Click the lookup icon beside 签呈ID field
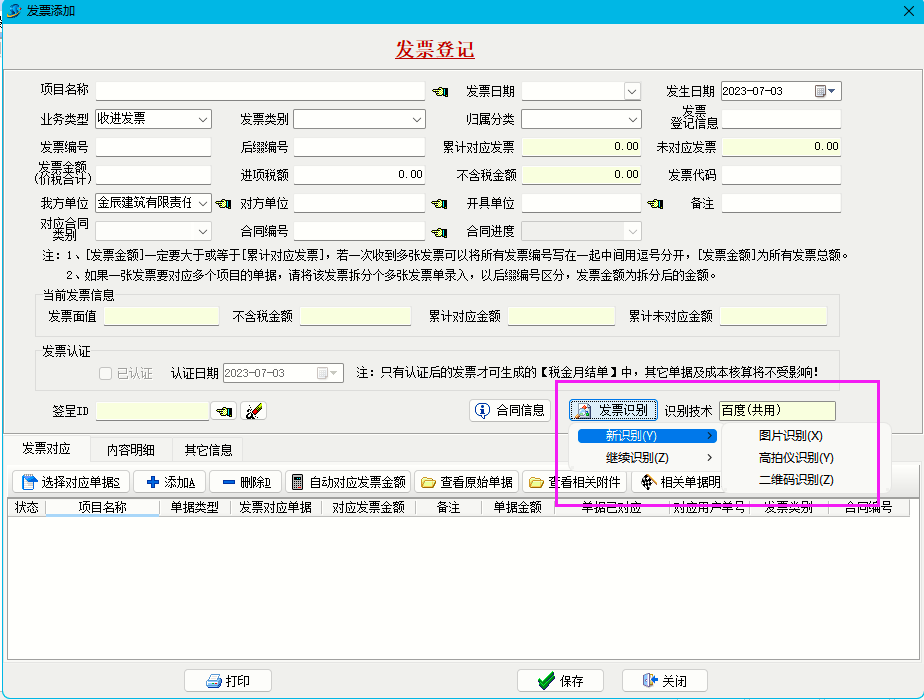Image resolution: width=924 pixels, height=700 pixels. coord(225,411)
